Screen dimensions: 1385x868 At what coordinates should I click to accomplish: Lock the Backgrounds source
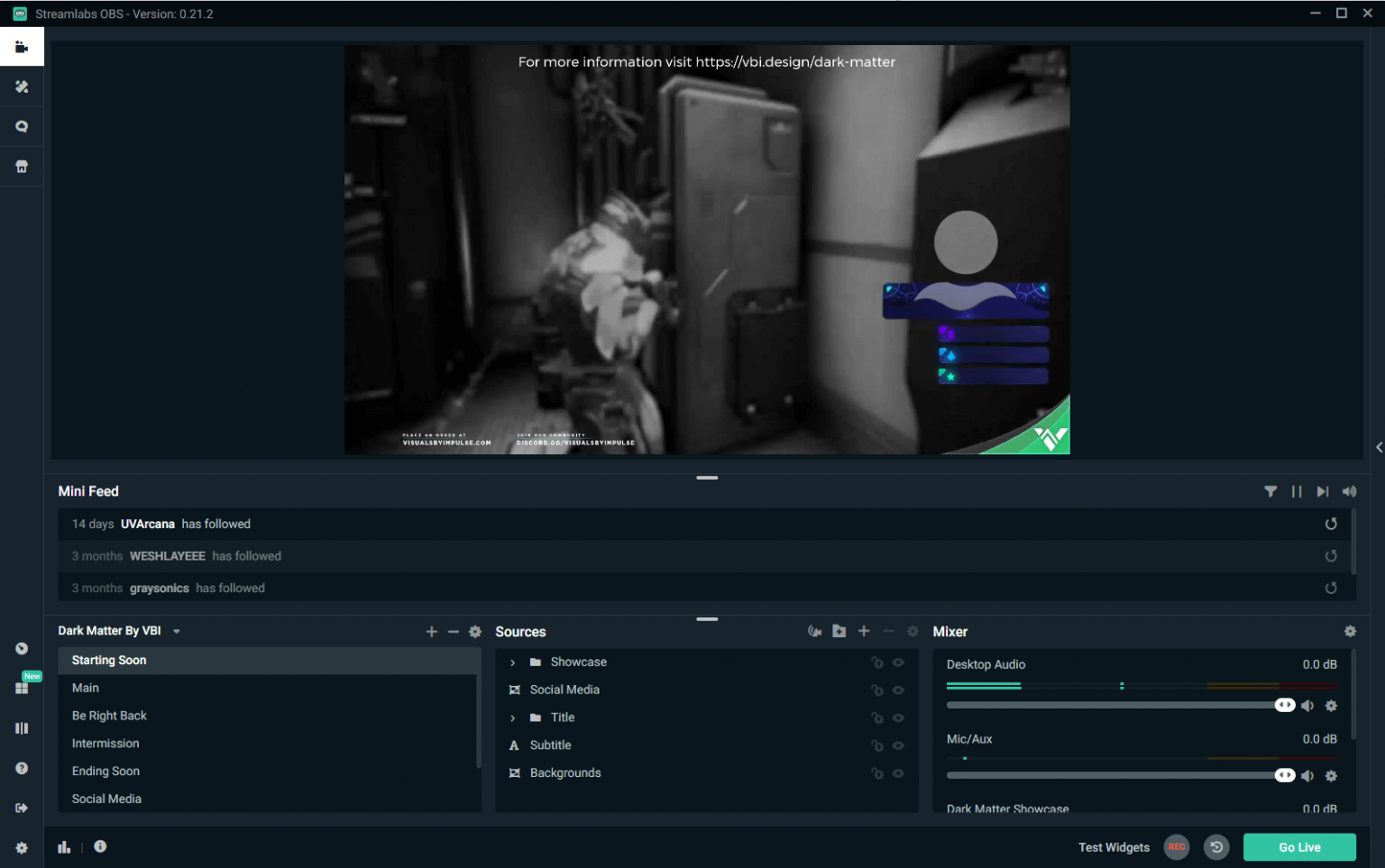877,773
